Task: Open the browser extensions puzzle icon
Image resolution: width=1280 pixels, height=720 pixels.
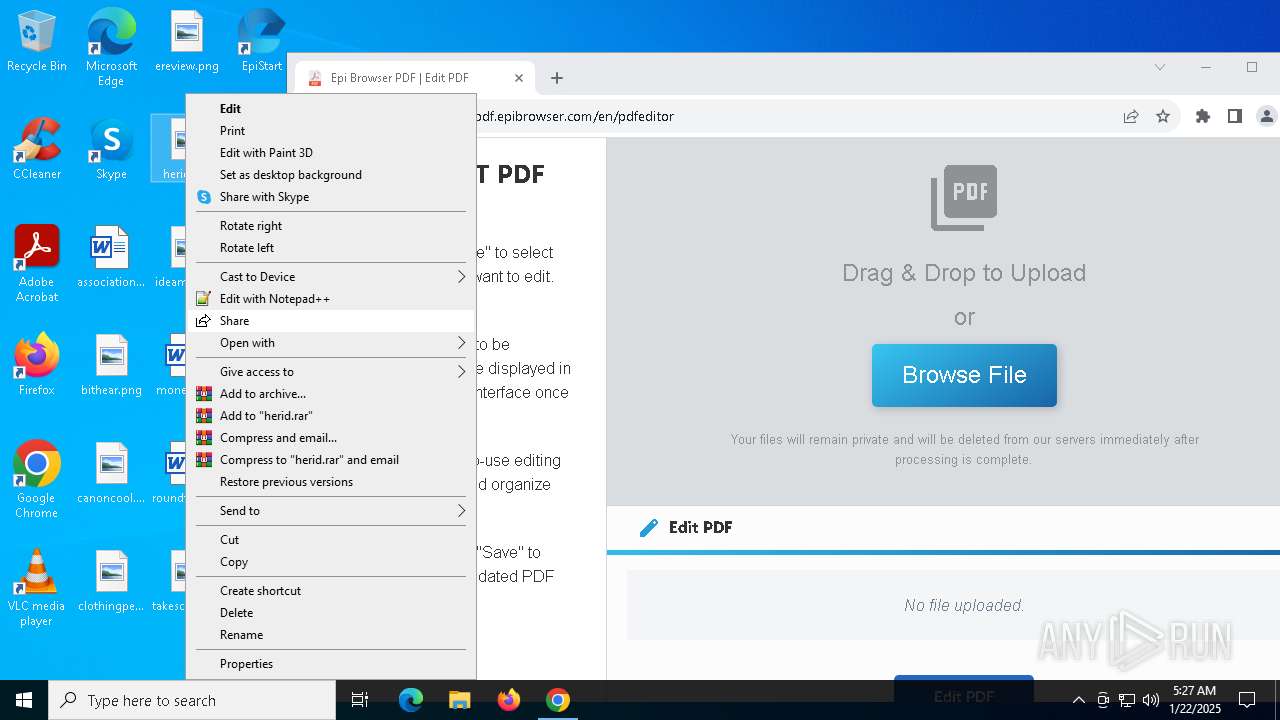Action: 1203,116
